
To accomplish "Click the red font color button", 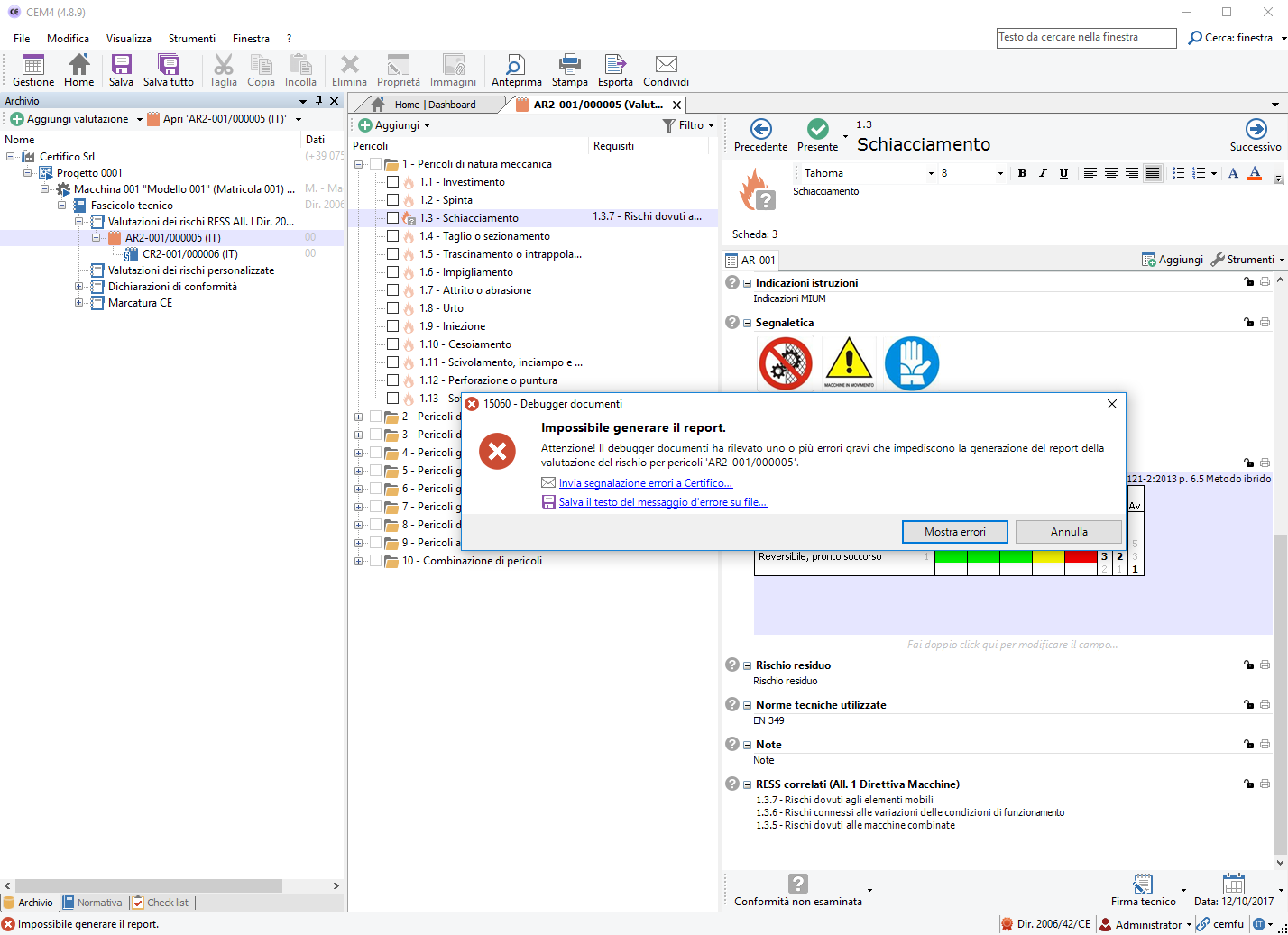I will 1254,173.
